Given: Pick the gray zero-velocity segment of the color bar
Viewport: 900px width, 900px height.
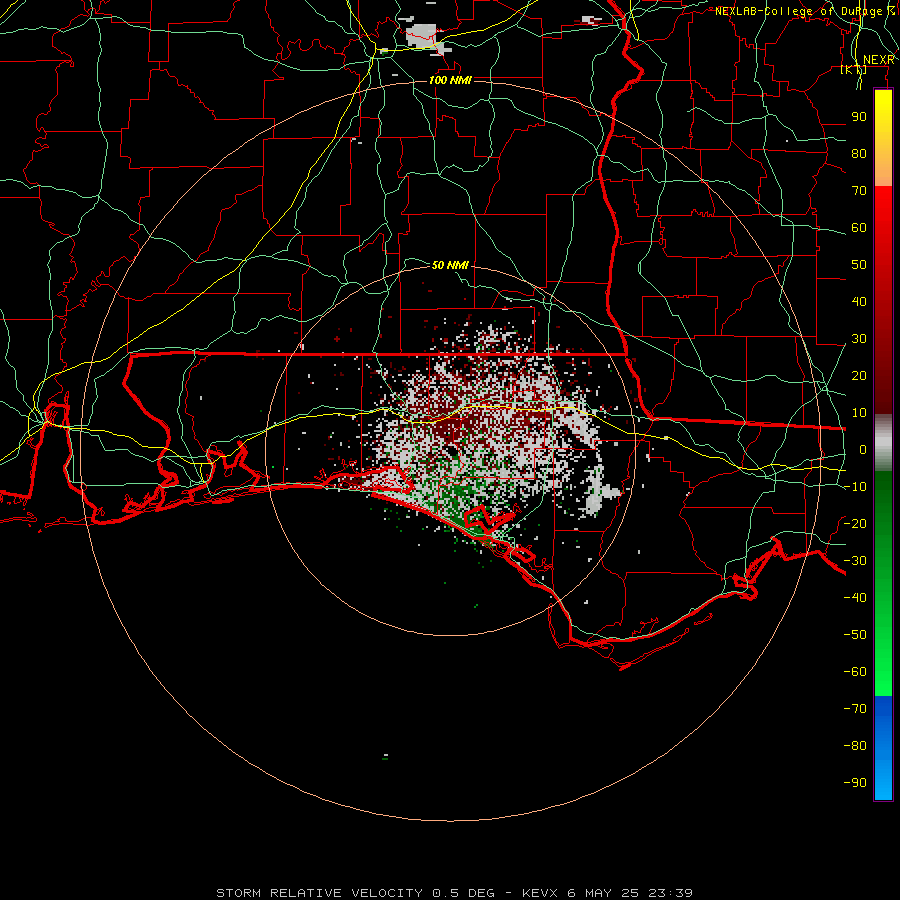Looking at the screenshot, I should click(883, 443).
